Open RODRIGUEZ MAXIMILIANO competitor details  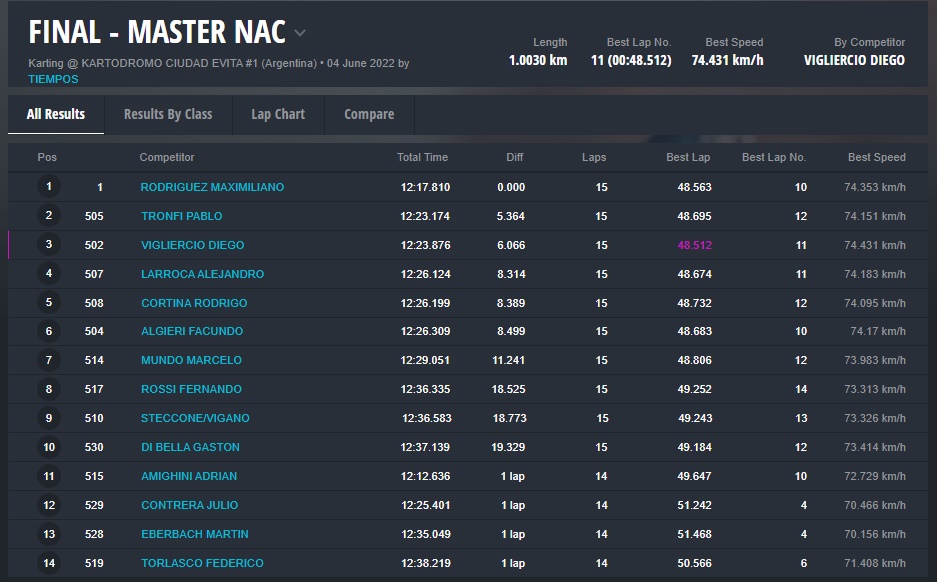pyautogui.click(x=212, y=187)
